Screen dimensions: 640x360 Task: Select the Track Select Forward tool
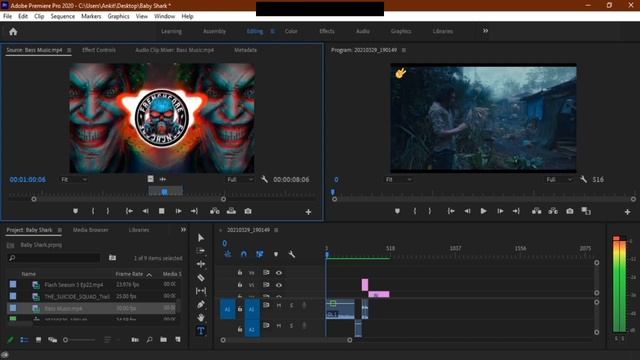coord(201,251)
